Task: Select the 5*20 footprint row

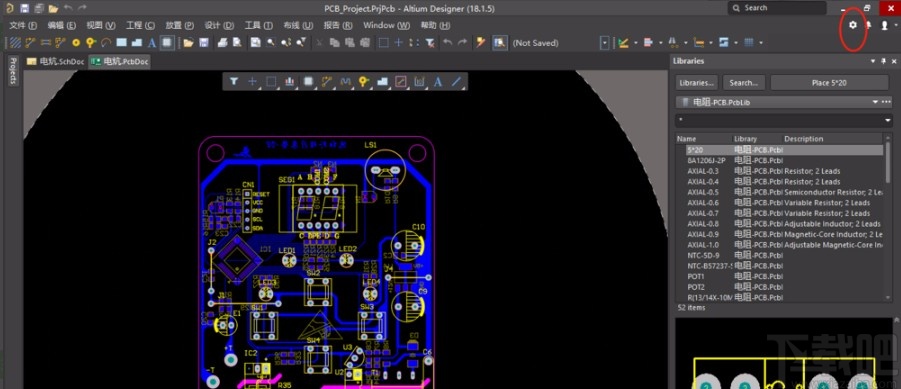Action: [780, 149]
